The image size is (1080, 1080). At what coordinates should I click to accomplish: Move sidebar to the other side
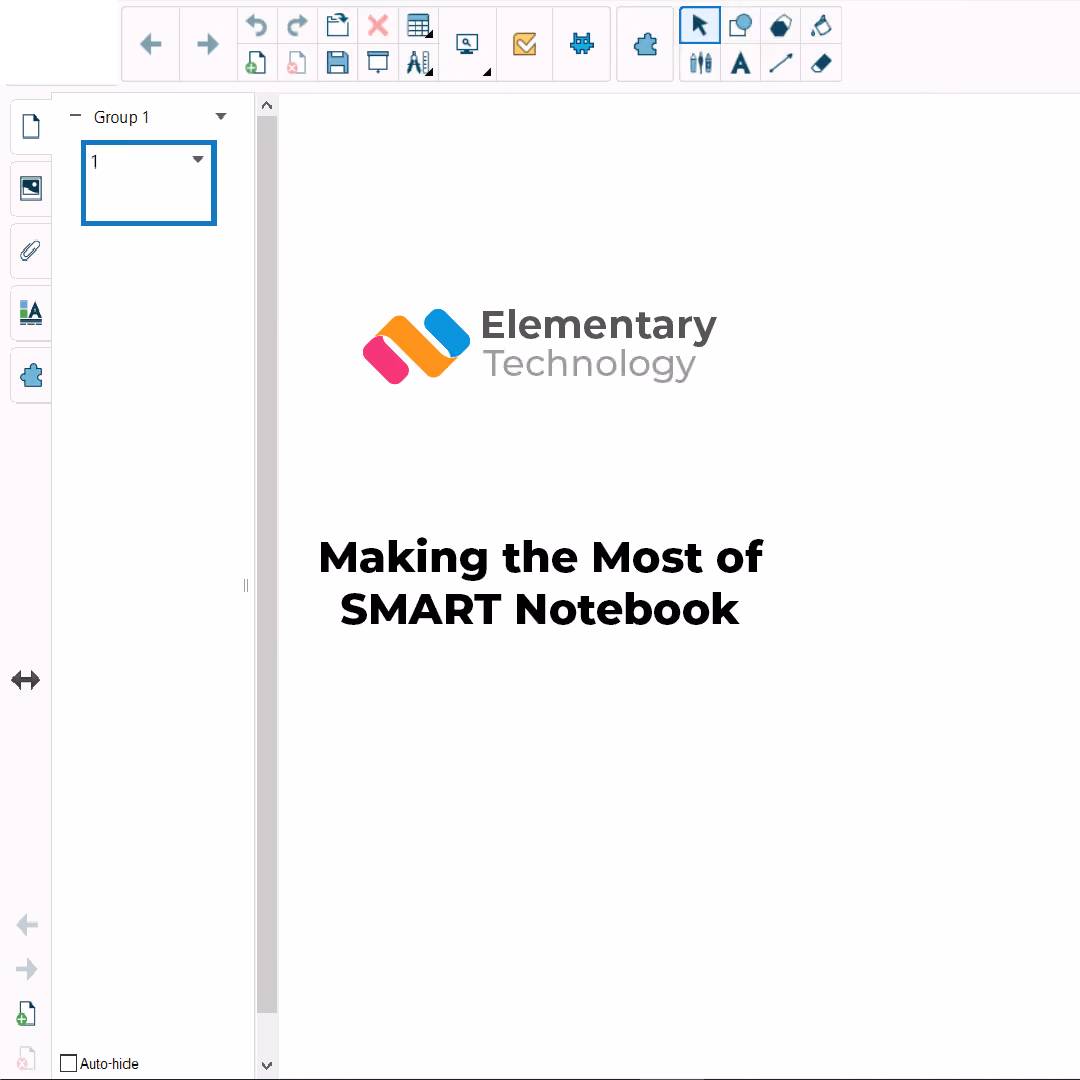26,681
